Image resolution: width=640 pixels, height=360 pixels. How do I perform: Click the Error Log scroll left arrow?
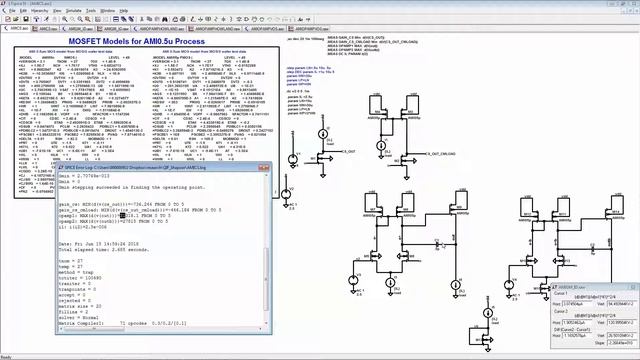61,329
